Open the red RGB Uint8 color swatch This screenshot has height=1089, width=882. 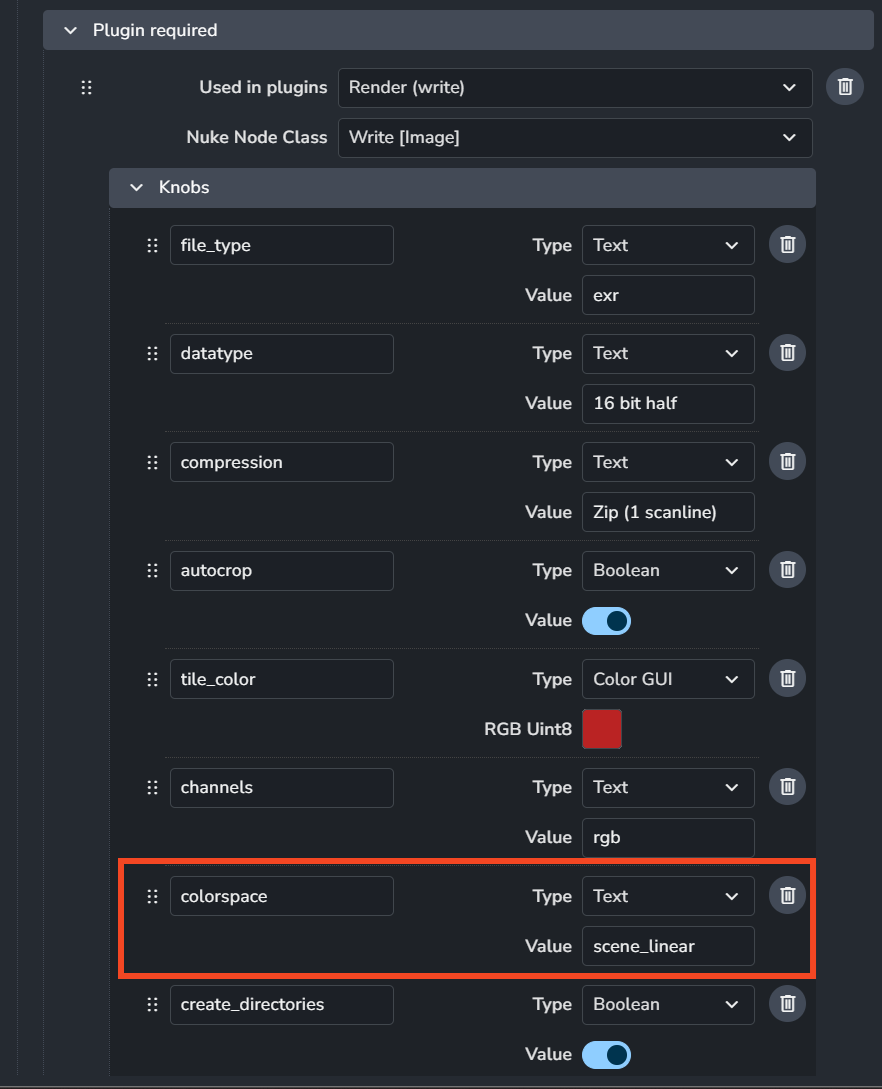(602, 729)
